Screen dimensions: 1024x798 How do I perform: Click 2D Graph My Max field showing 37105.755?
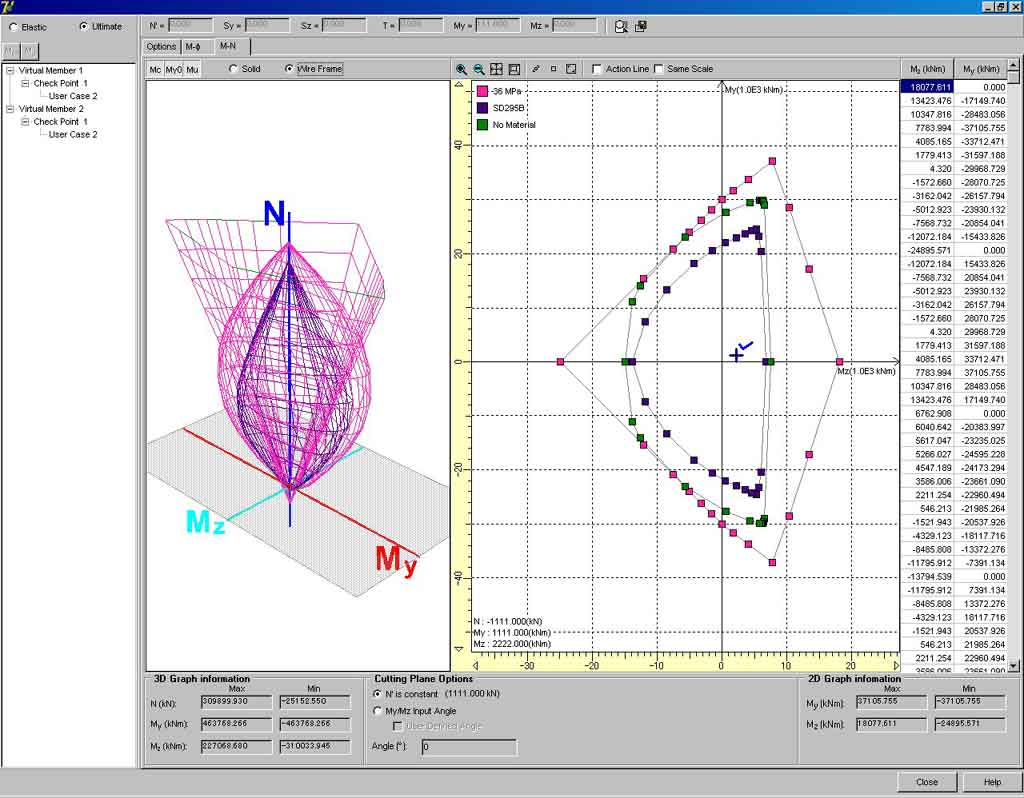(891, 703)
